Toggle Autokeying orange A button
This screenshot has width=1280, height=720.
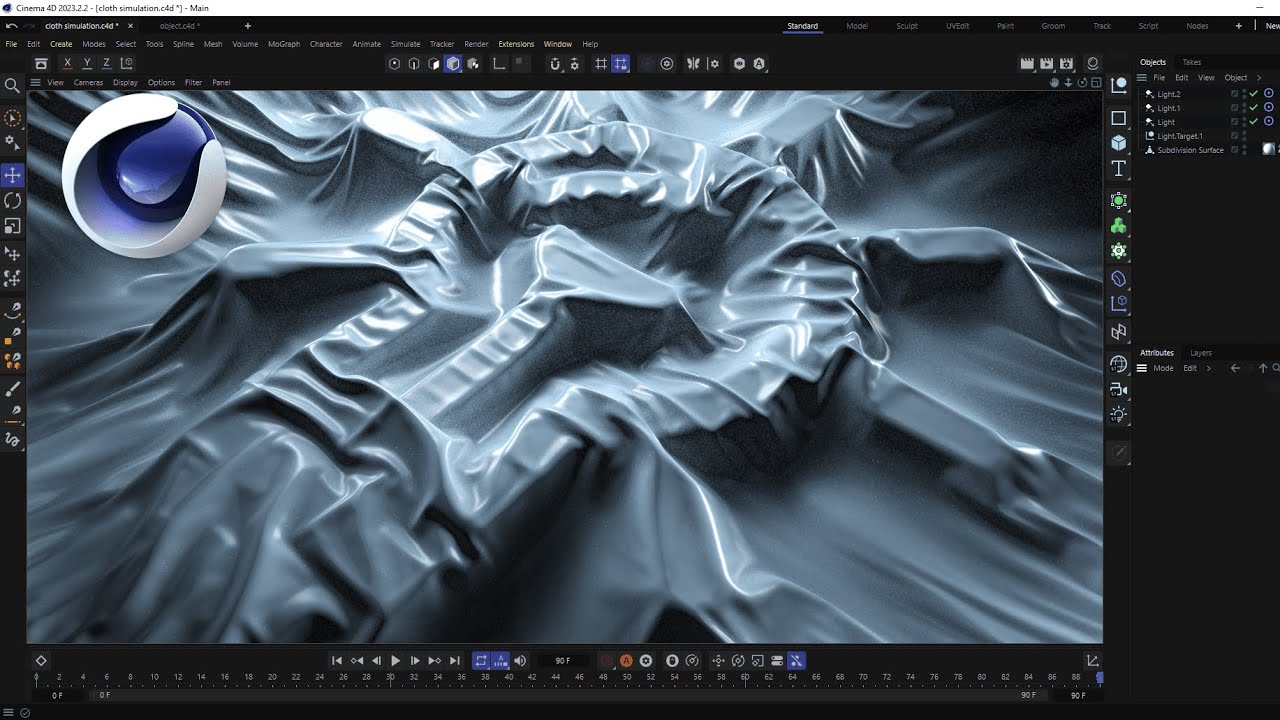tap(626, 660)
